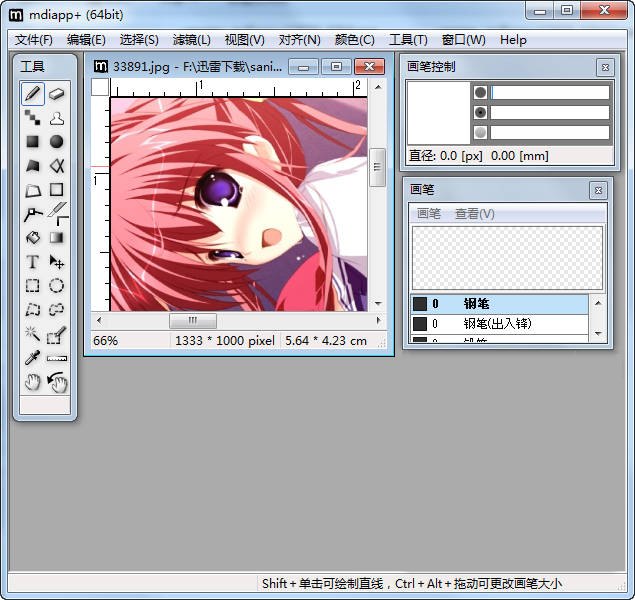This screenshot has width=635, height=600.
Task: Select elliptical marquee selection tool
Action: pos(57,286)
